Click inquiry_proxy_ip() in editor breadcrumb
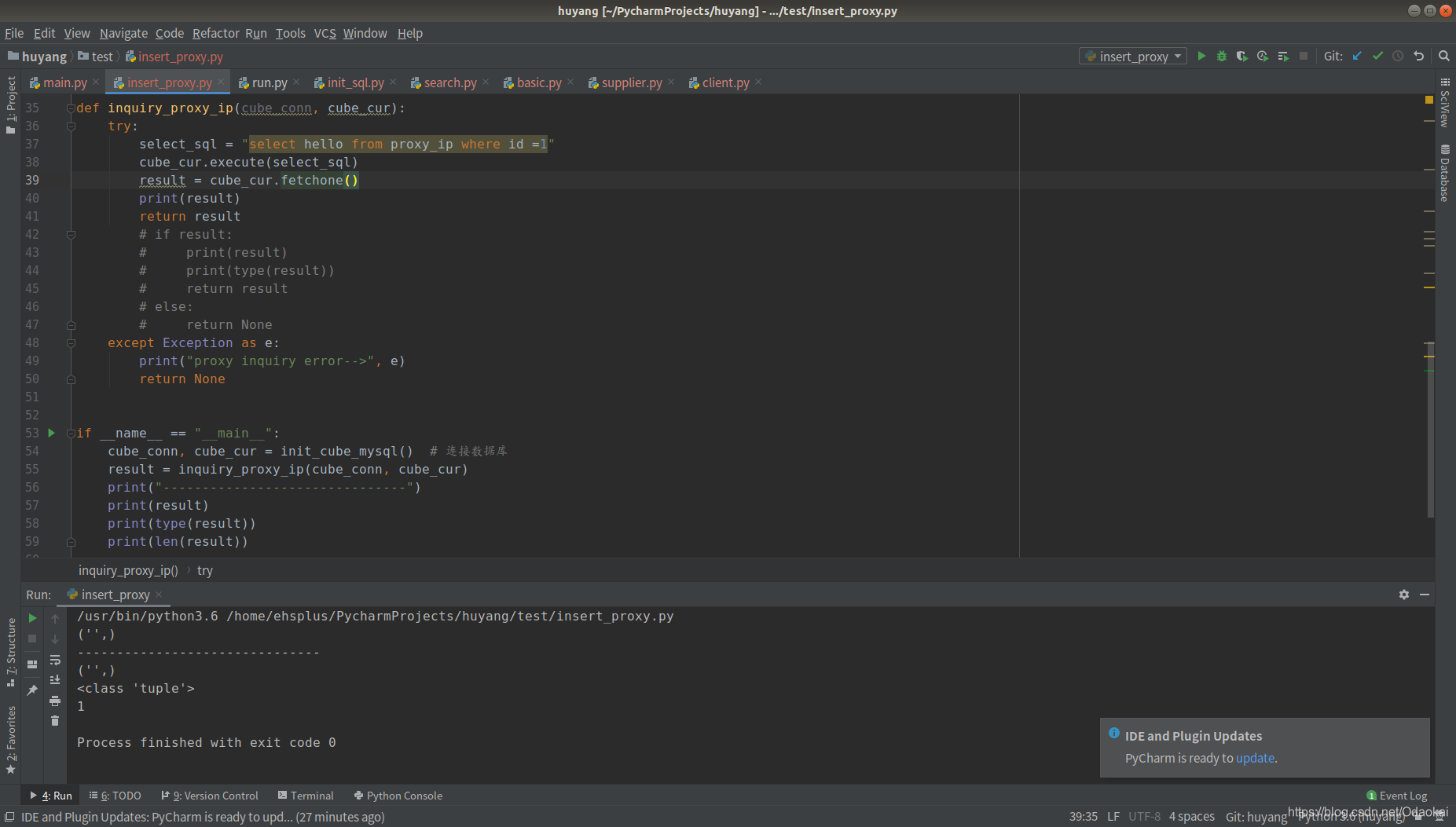Viewport: 1456px width, 827px height. pos(128,570)
